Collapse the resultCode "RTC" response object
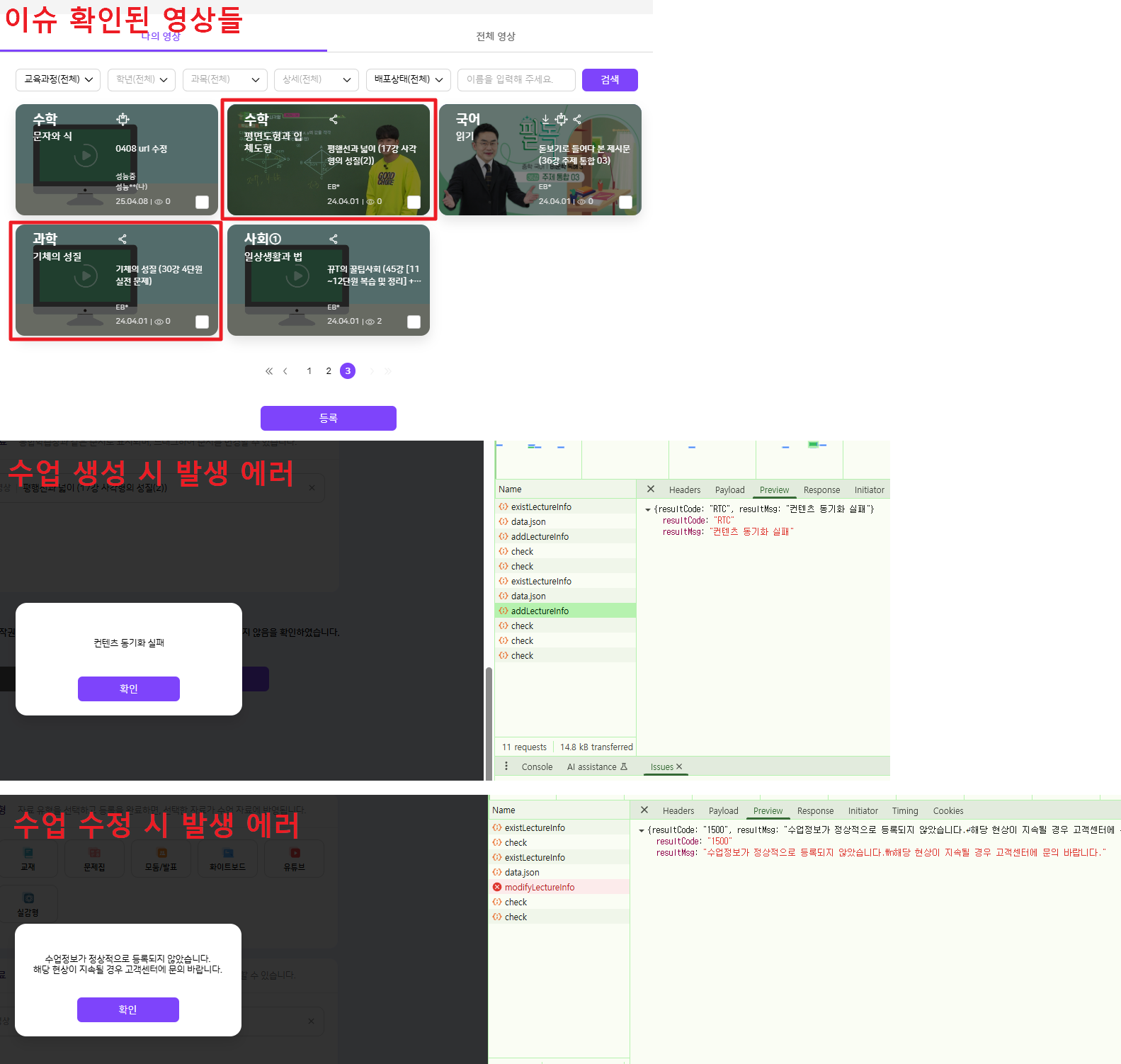Screen dimensions: 1121x1064 (x=647, y=509)
